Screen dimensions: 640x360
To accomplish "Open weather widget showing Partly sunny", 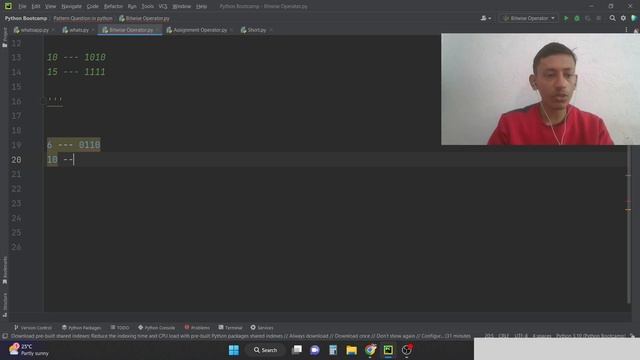I will coord(29,350).
